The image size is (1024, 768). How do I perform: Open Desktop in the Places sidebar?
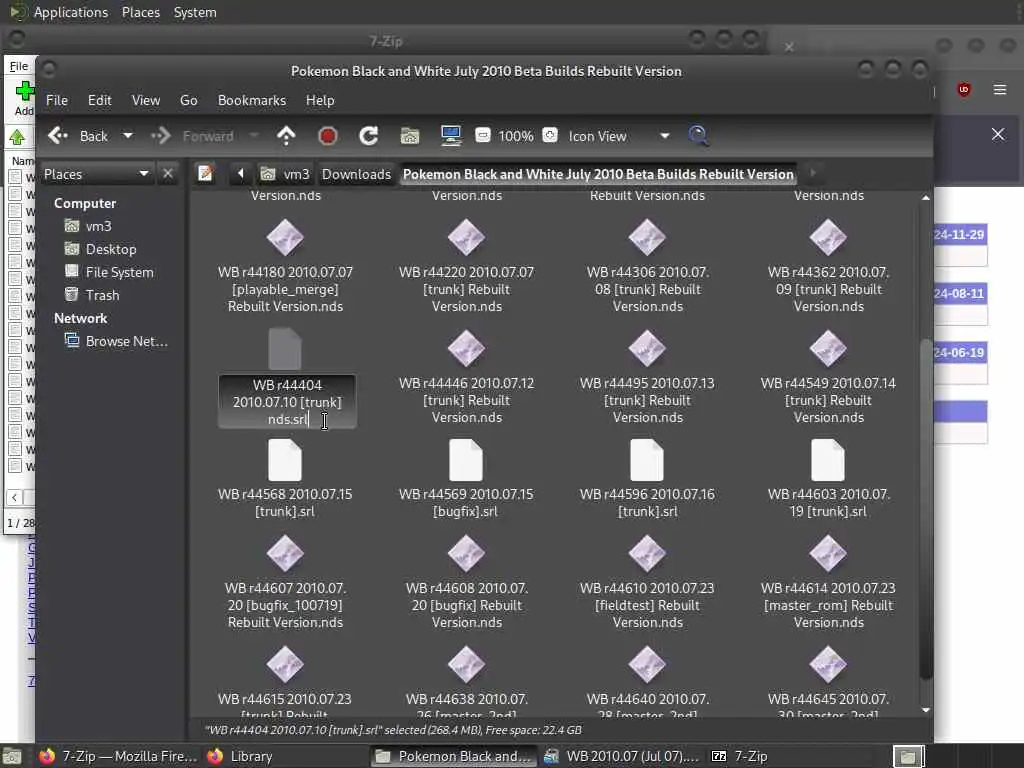pos(101,249)
